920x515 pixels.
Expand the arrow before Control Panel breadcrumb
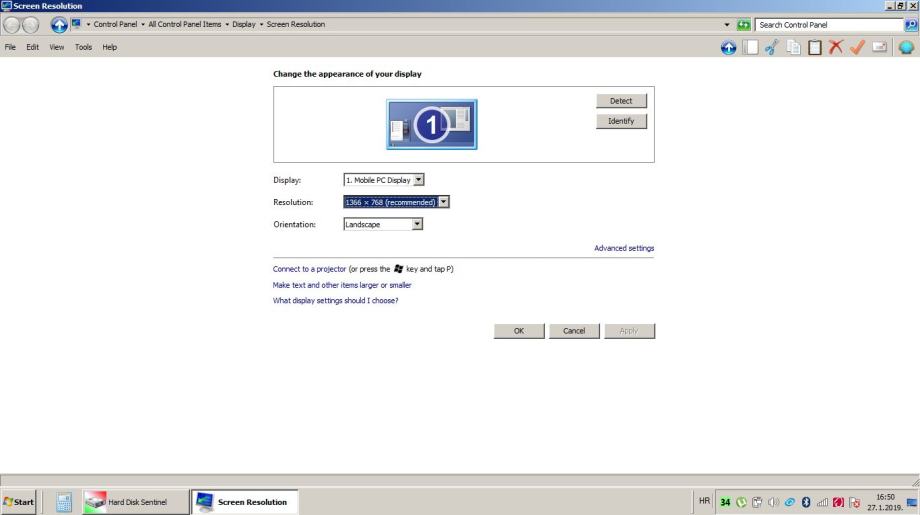[88, 25]
